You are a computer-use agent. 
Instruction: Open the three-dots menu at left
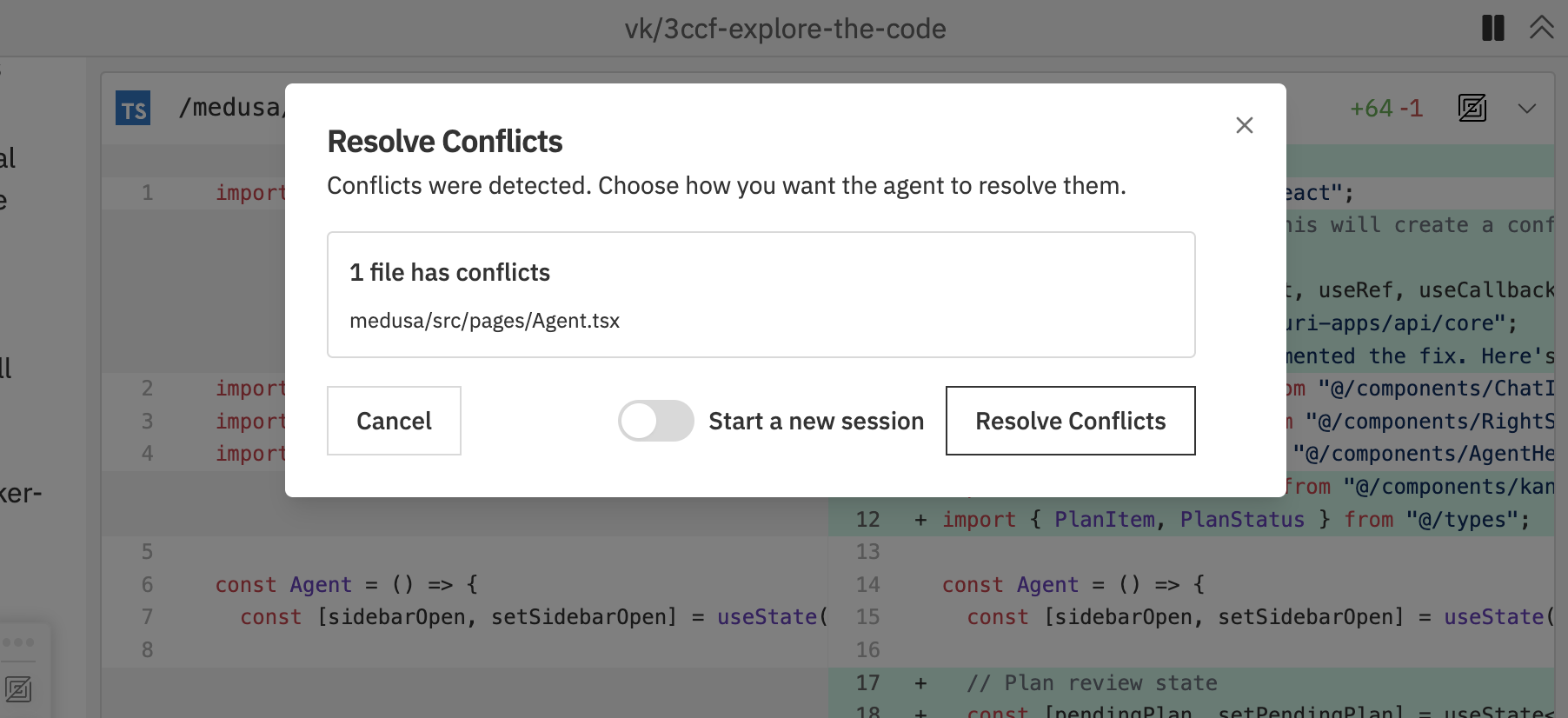pos(18,642)
